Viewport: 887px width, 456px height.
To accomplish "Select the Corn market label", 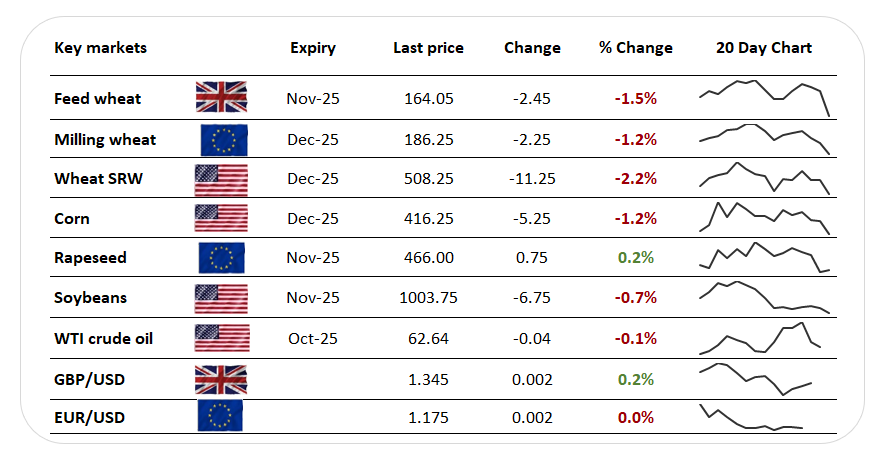I will coord(72,218).
